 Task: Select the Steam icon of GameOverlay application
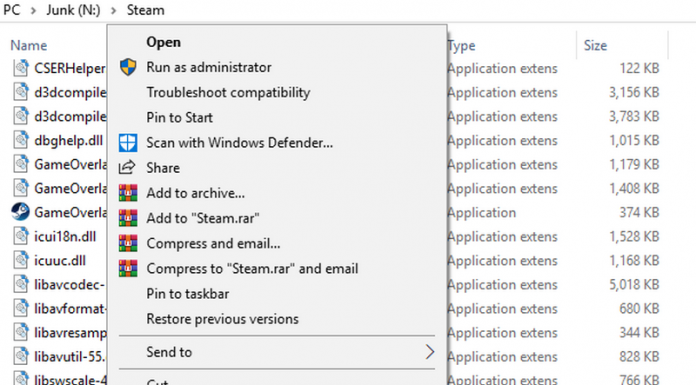click(20, 212)
